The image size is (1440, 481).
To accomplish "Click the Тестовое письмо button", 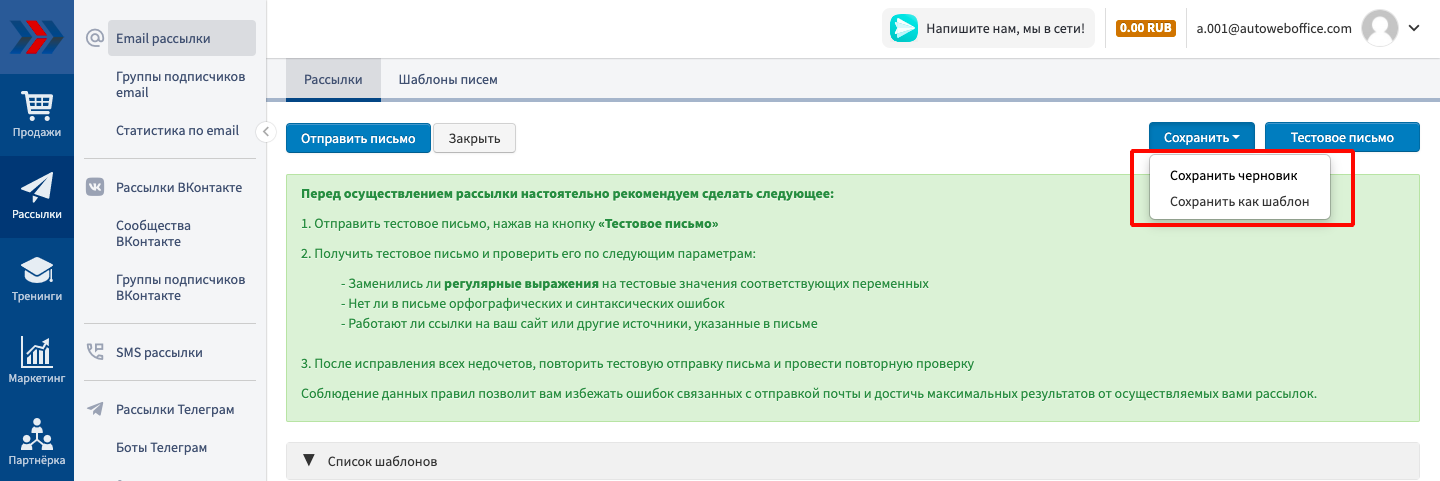I will [x=1341, y=138].
